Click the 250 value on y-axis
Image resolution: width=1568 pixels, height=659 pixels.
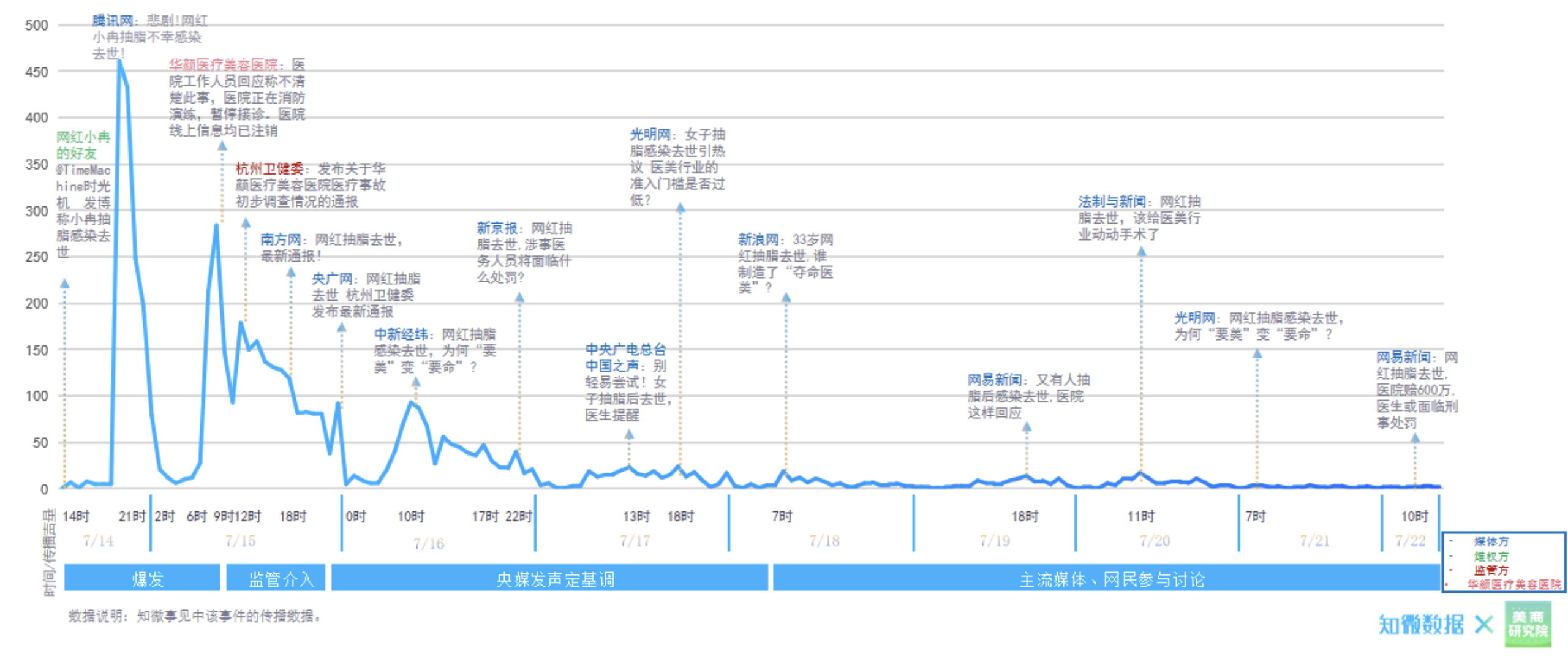pos(36,257)
